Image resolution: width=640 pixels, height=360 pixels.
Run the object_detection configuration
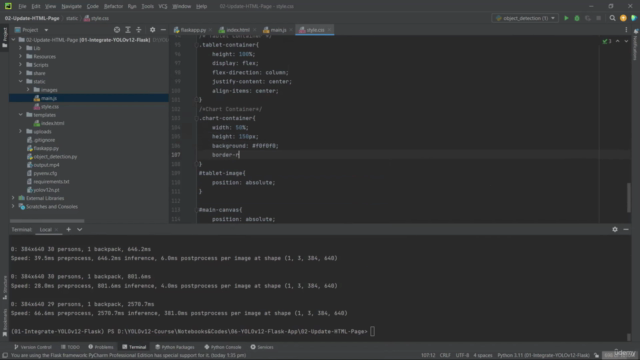[566, 18]
